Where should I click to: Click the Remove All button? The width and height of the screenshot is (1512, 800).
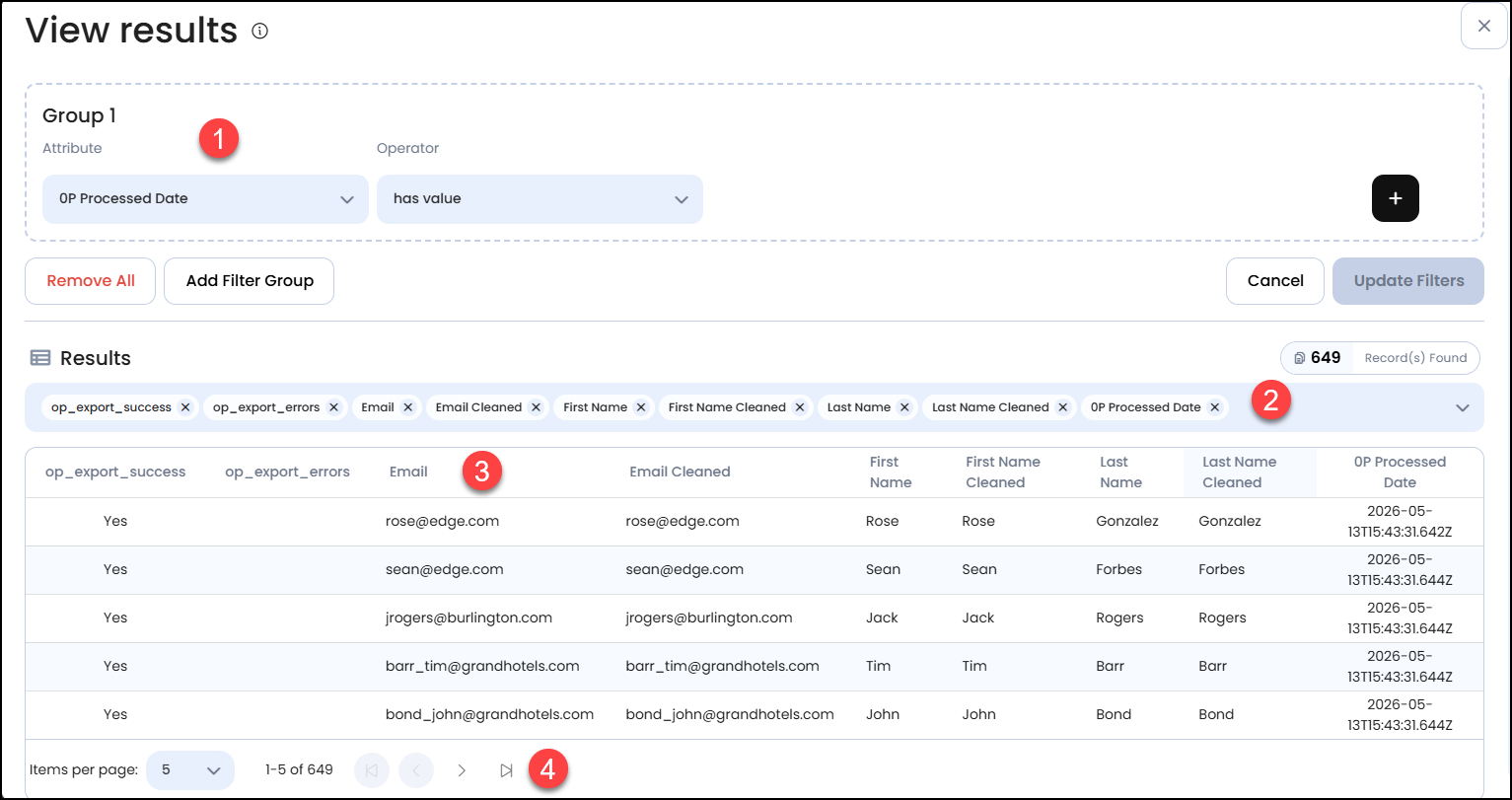(x=91, y=281)
